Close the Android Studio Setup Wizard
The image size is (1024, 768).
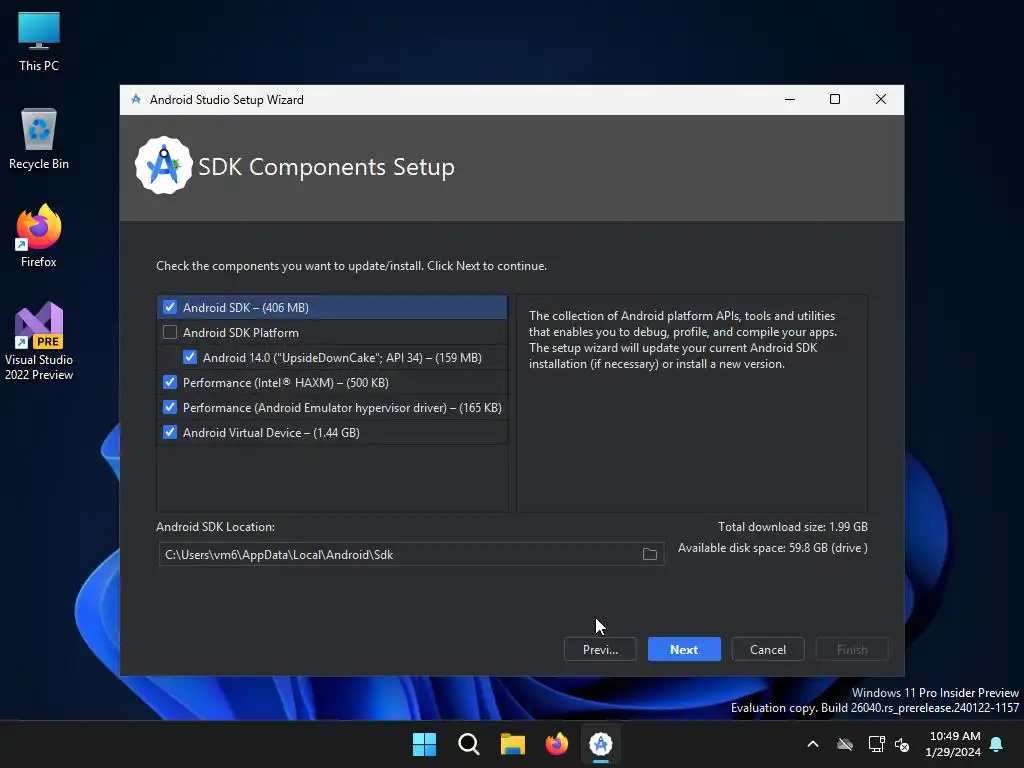click(880, 99)
